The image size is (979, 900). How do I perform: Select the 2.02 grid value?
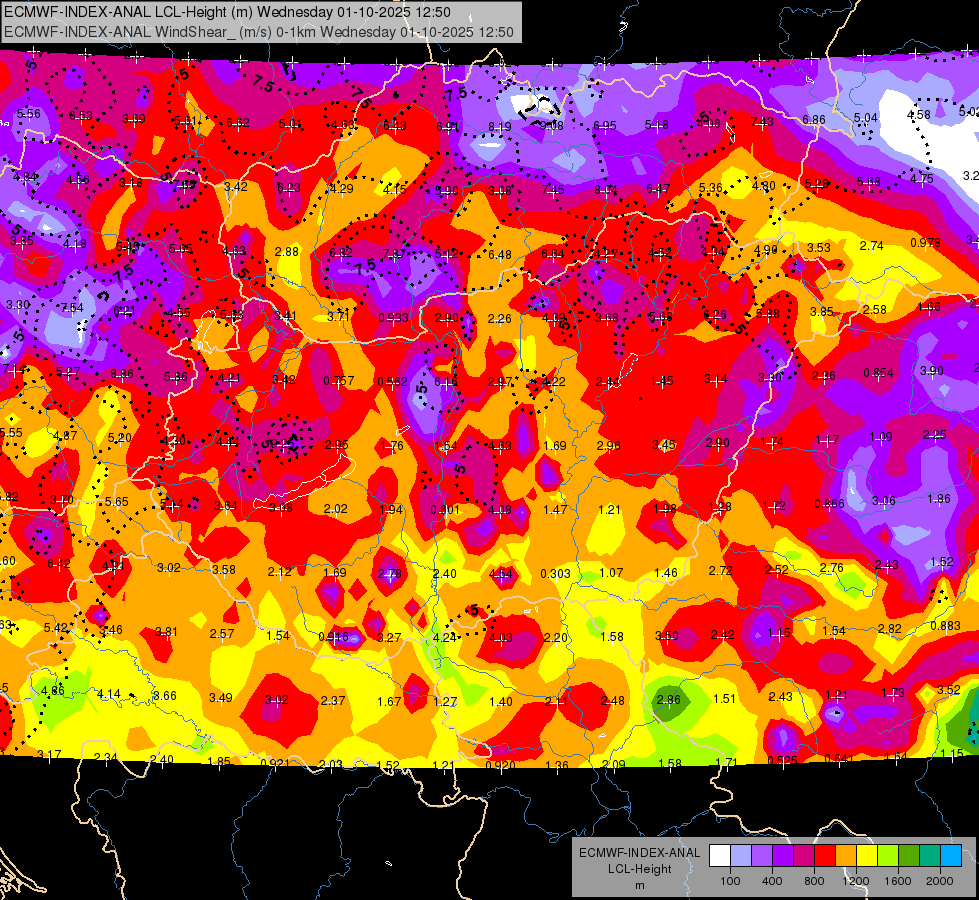[x=335, y=508]
